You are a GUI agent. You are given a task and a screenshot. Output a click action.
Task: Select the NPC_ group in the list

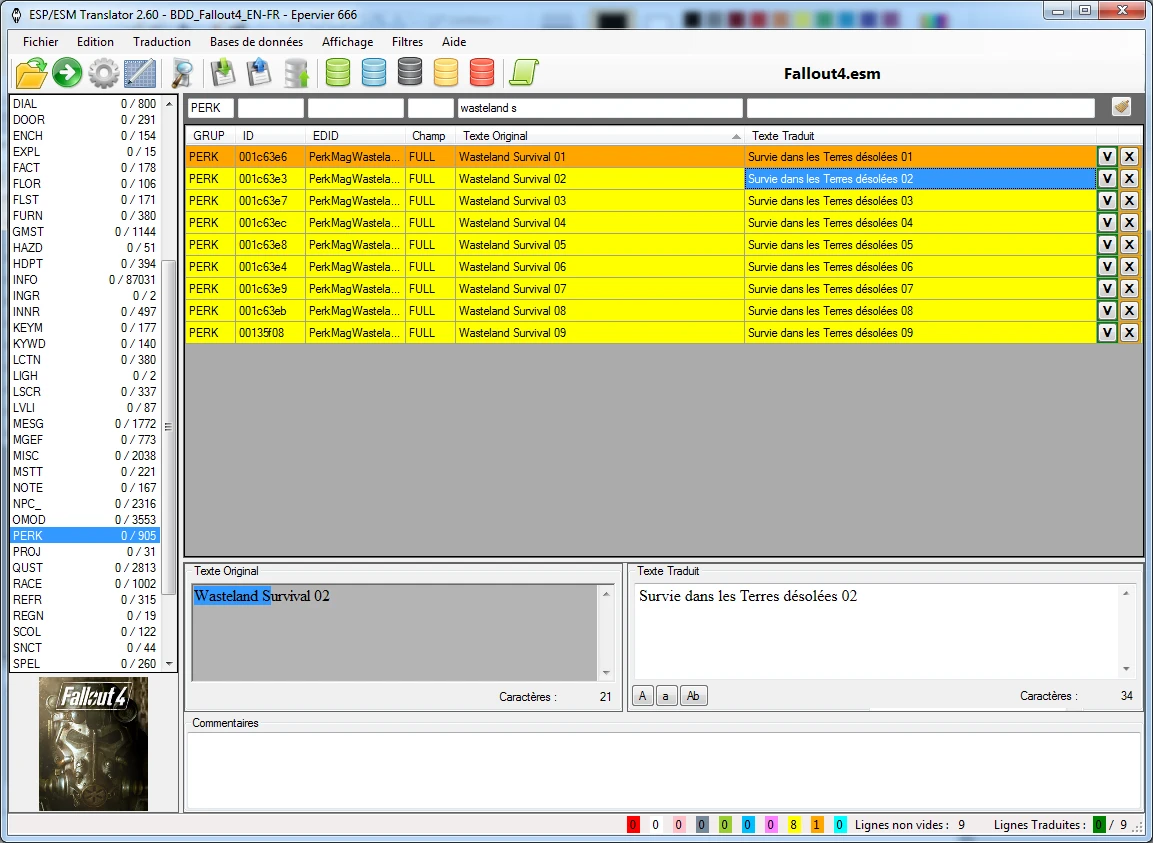[x=85, y=504]
